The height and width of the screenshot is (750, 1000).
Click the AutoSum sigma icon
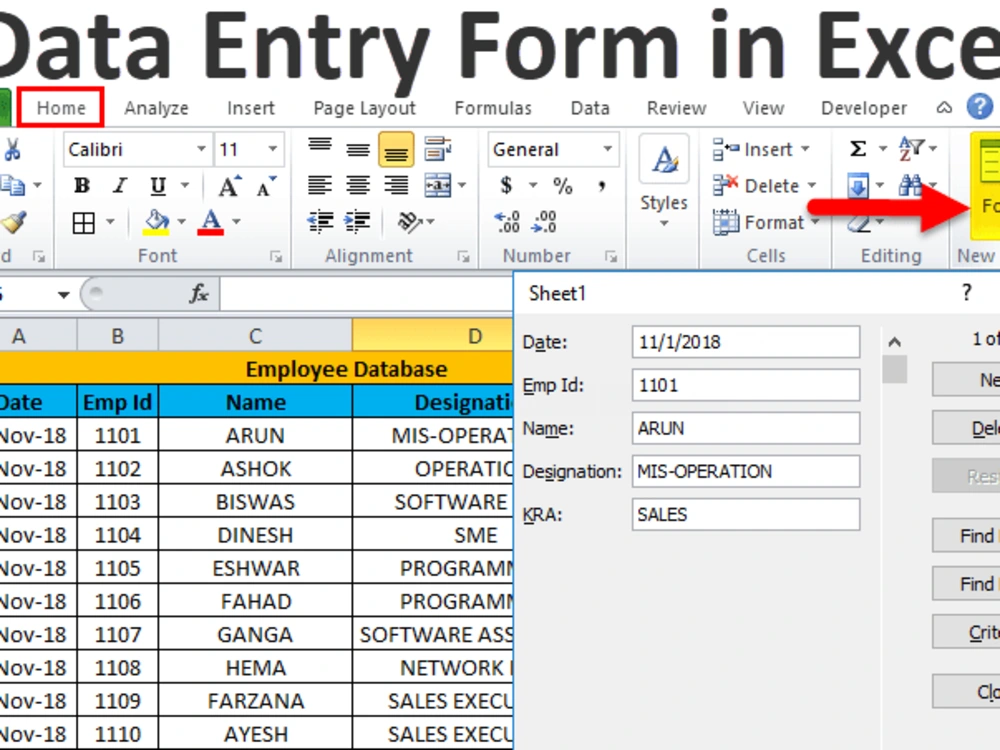click(858, 149)
